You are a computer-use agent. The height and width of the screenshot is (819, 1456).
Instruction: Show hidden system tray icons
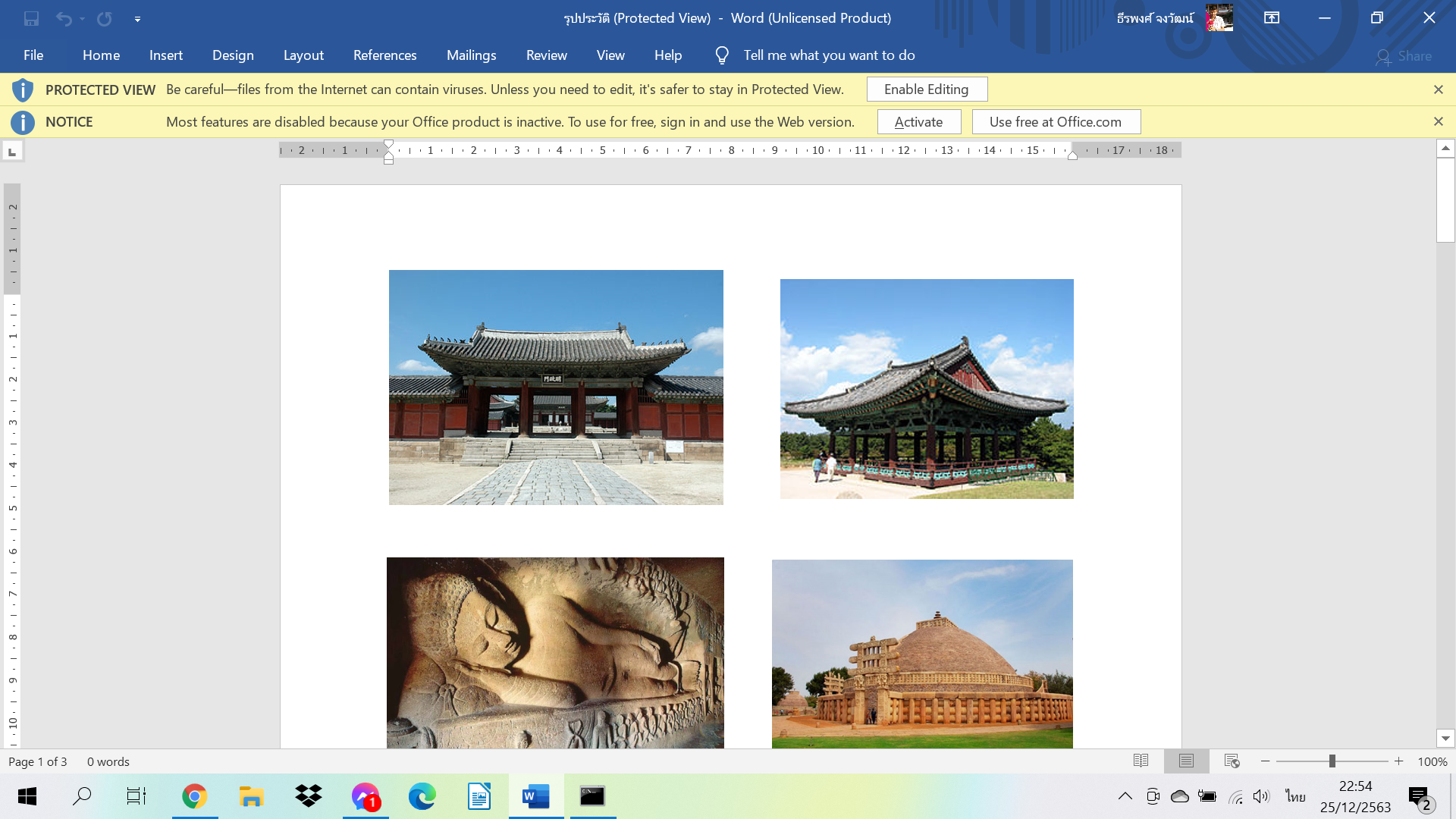(x=1125, y=796)
